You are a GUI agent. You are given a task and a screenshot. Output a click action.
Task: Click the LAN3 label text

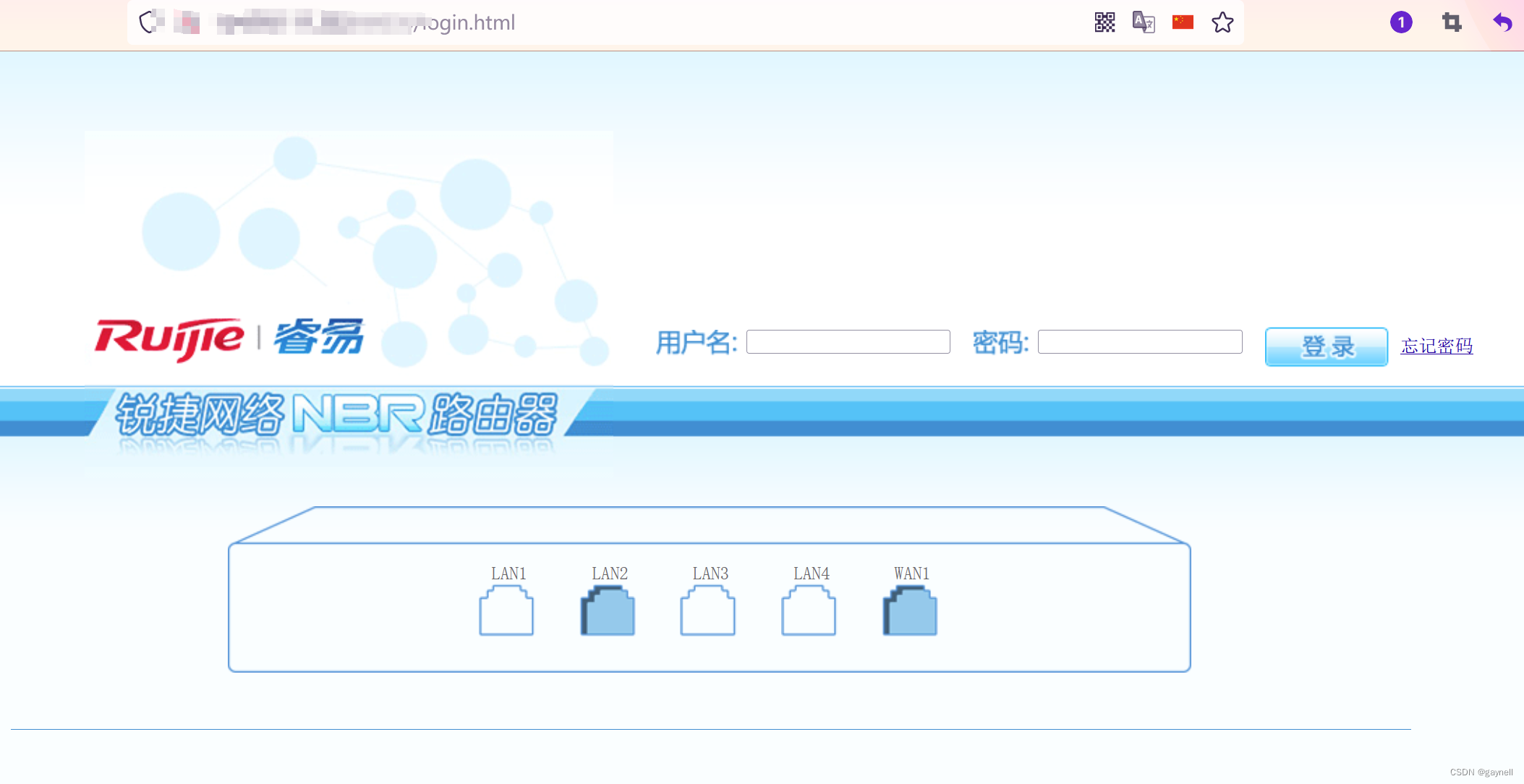710,574
